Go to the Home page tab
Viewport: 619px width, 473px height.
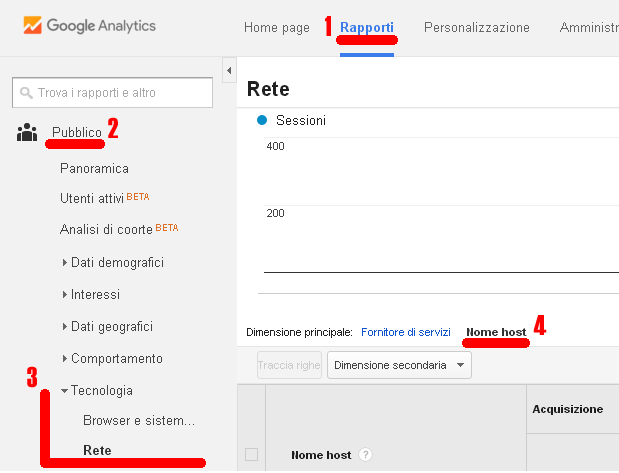tap(277, 28)
